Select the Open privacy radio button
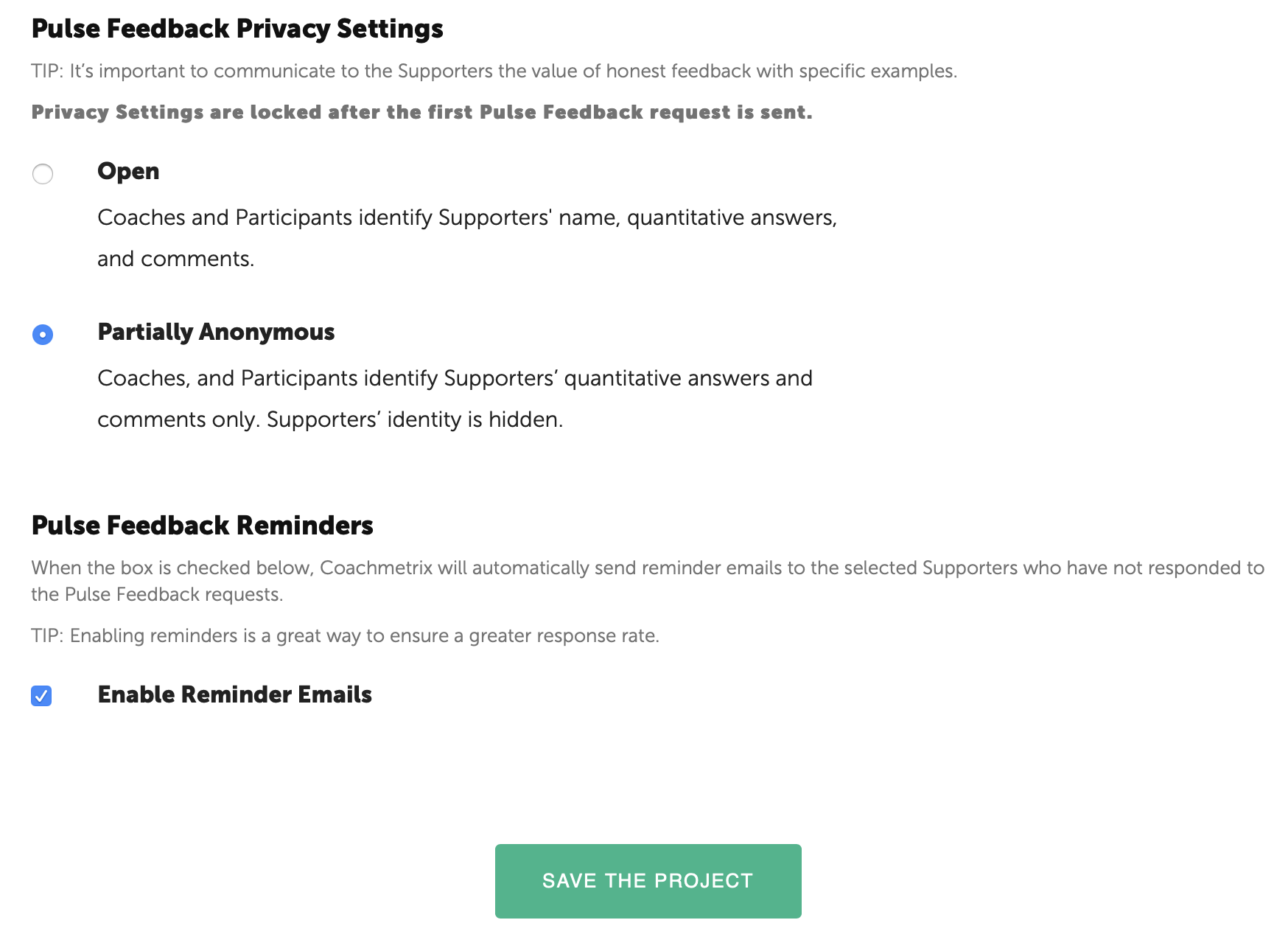Screen dimensions: 1288x948 [43, 174]
